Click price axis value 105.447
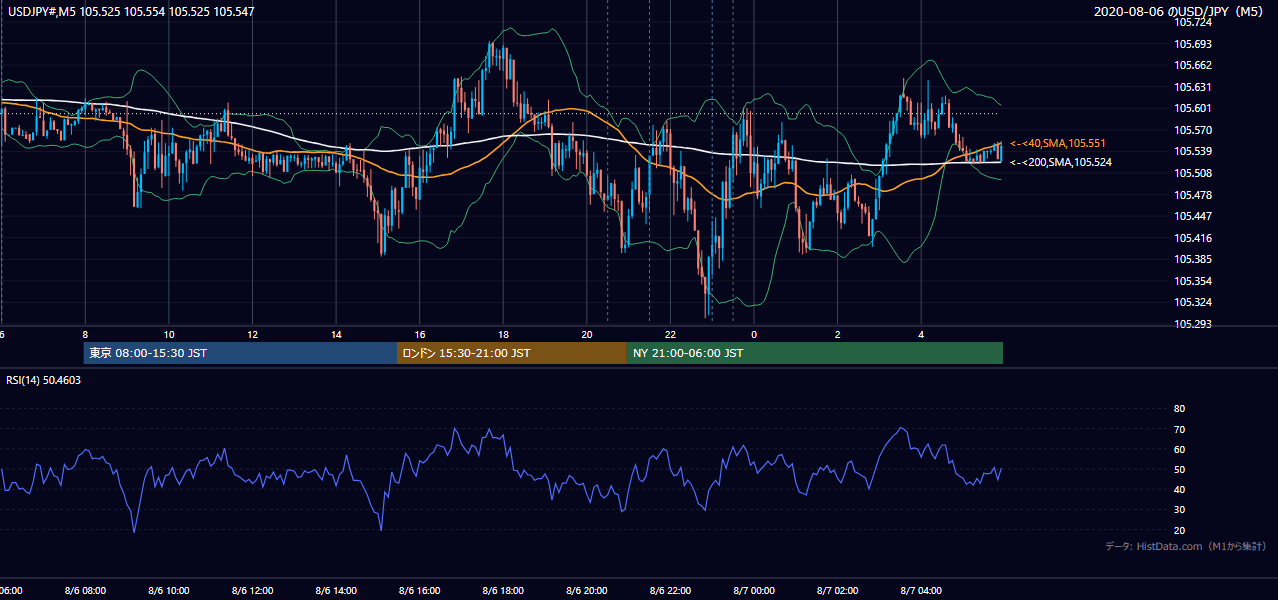 coord(1193,216)
